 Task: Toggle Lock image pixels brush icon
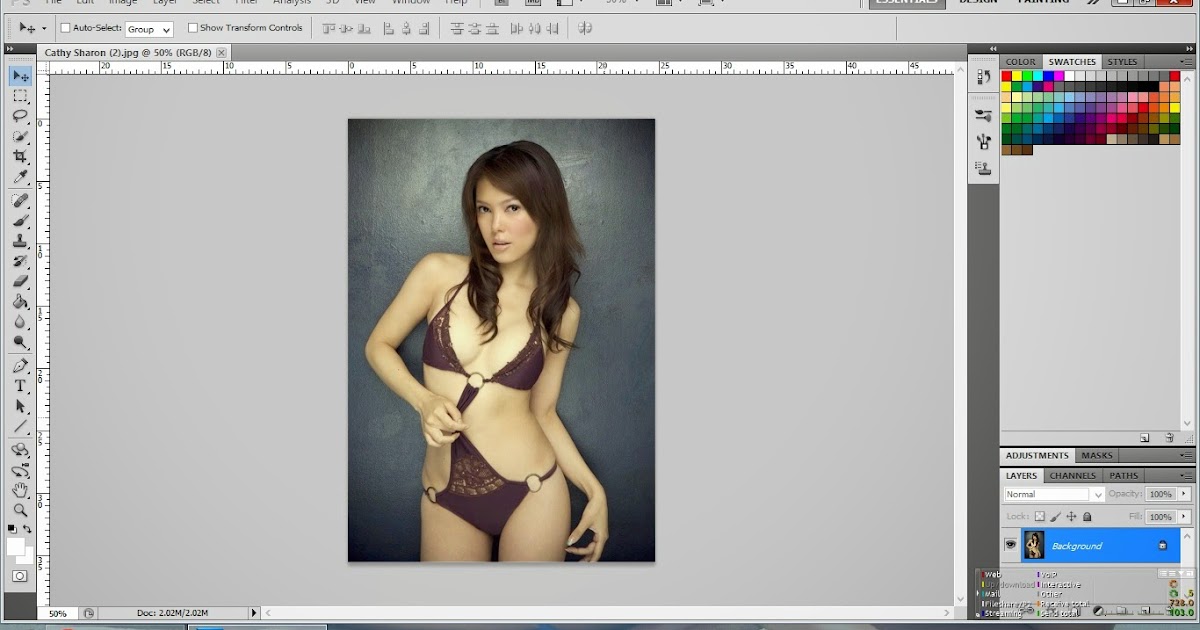pyautogui.click(x=1055, y=517)
